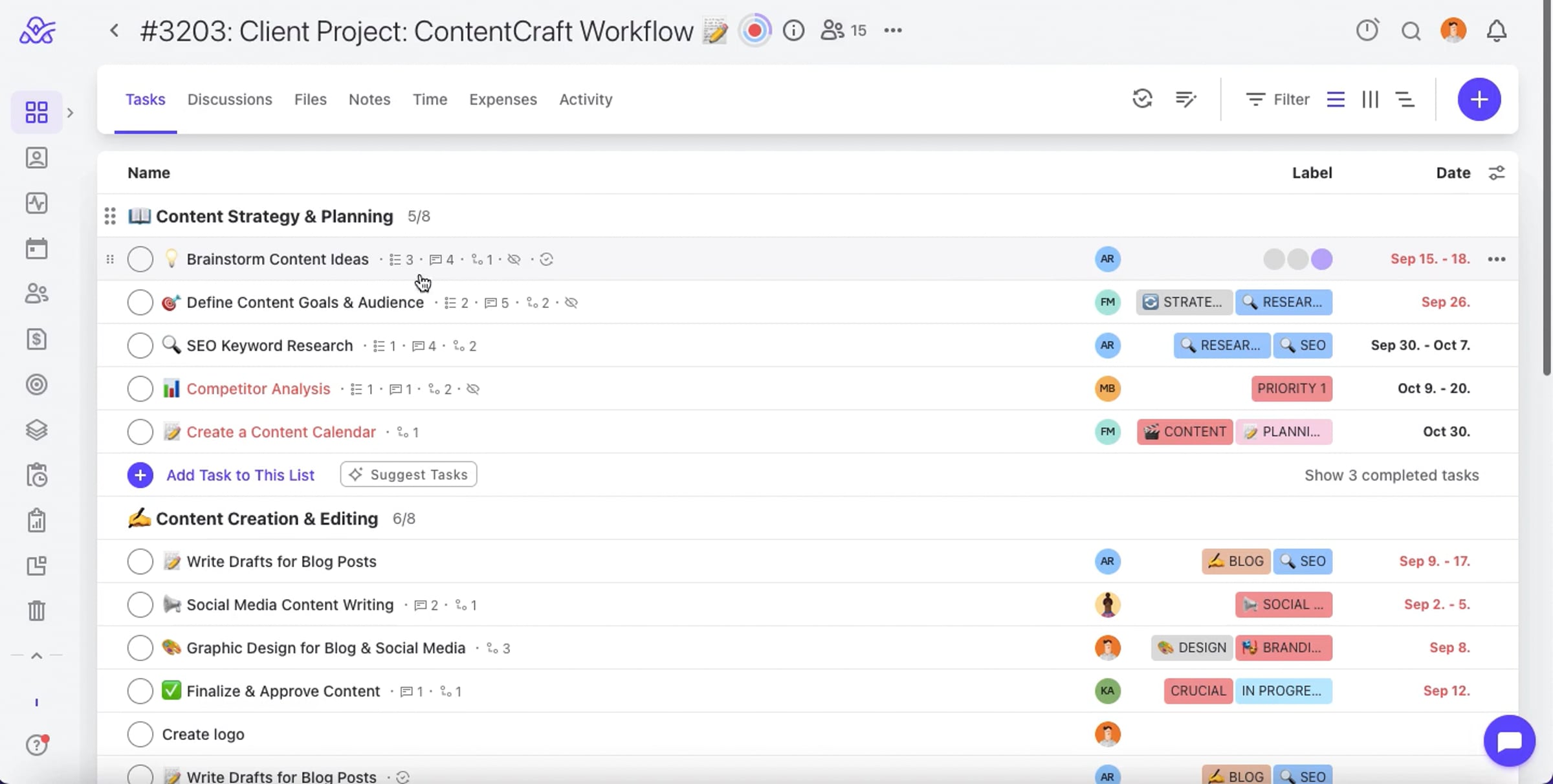Collapse the Content Creation & Editing list
The image size is (1553, 784).
267,519
